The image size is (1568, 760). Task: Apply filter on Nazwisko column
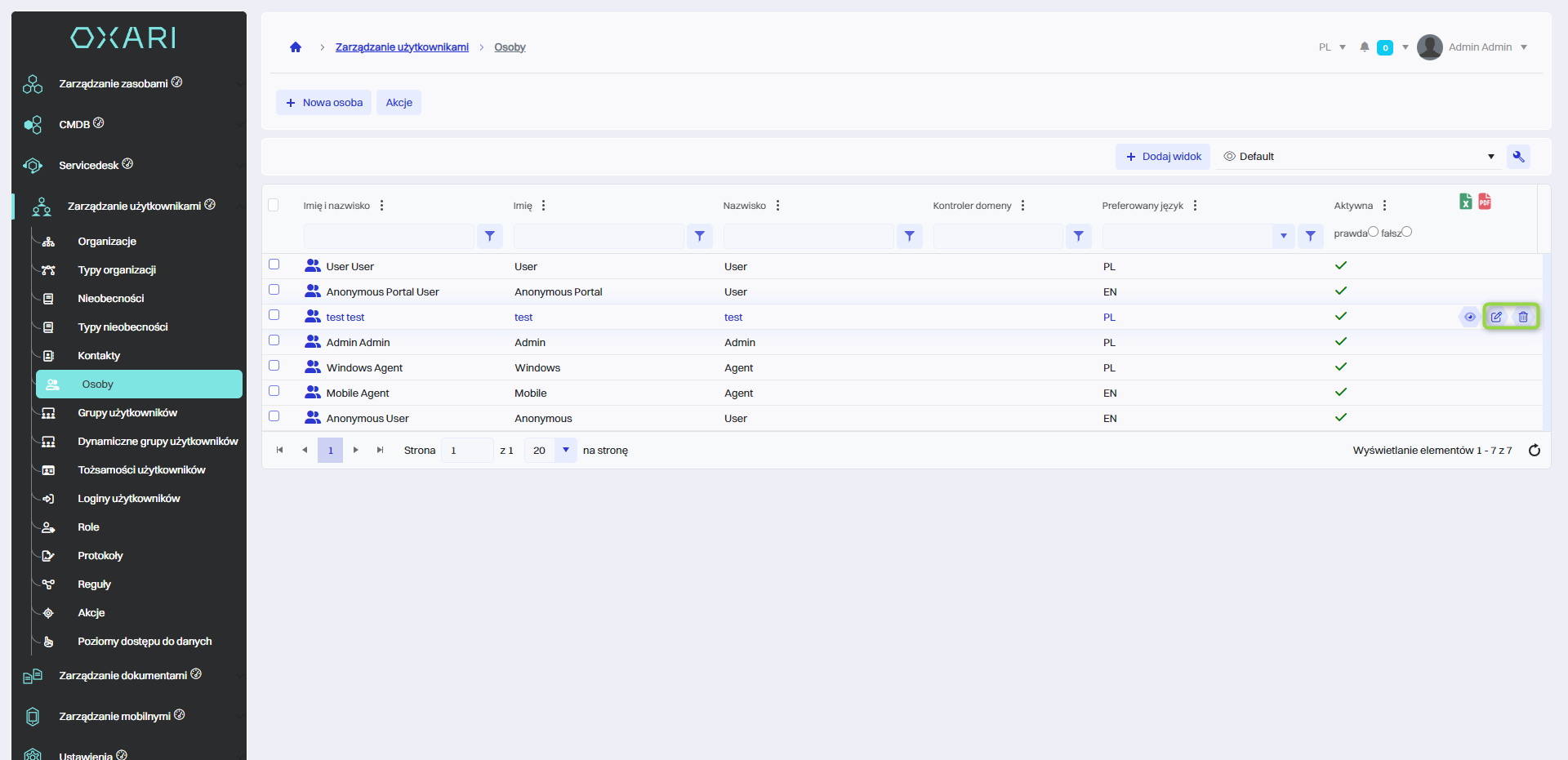tap(909, 236)
